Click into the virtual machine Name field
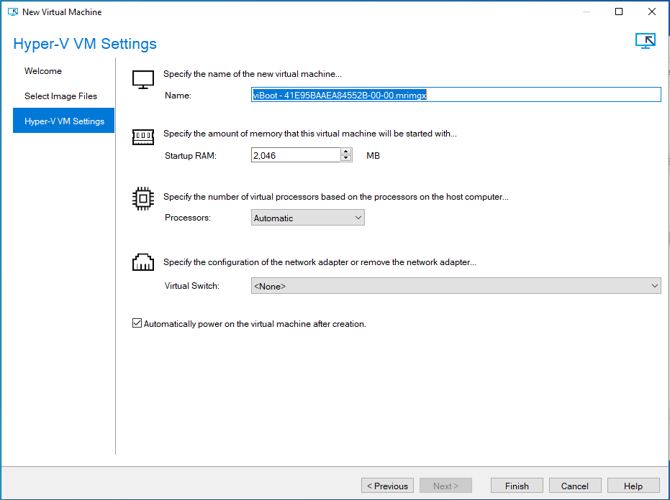The width and height of the screenshot is (670, 500). [455, 95]
